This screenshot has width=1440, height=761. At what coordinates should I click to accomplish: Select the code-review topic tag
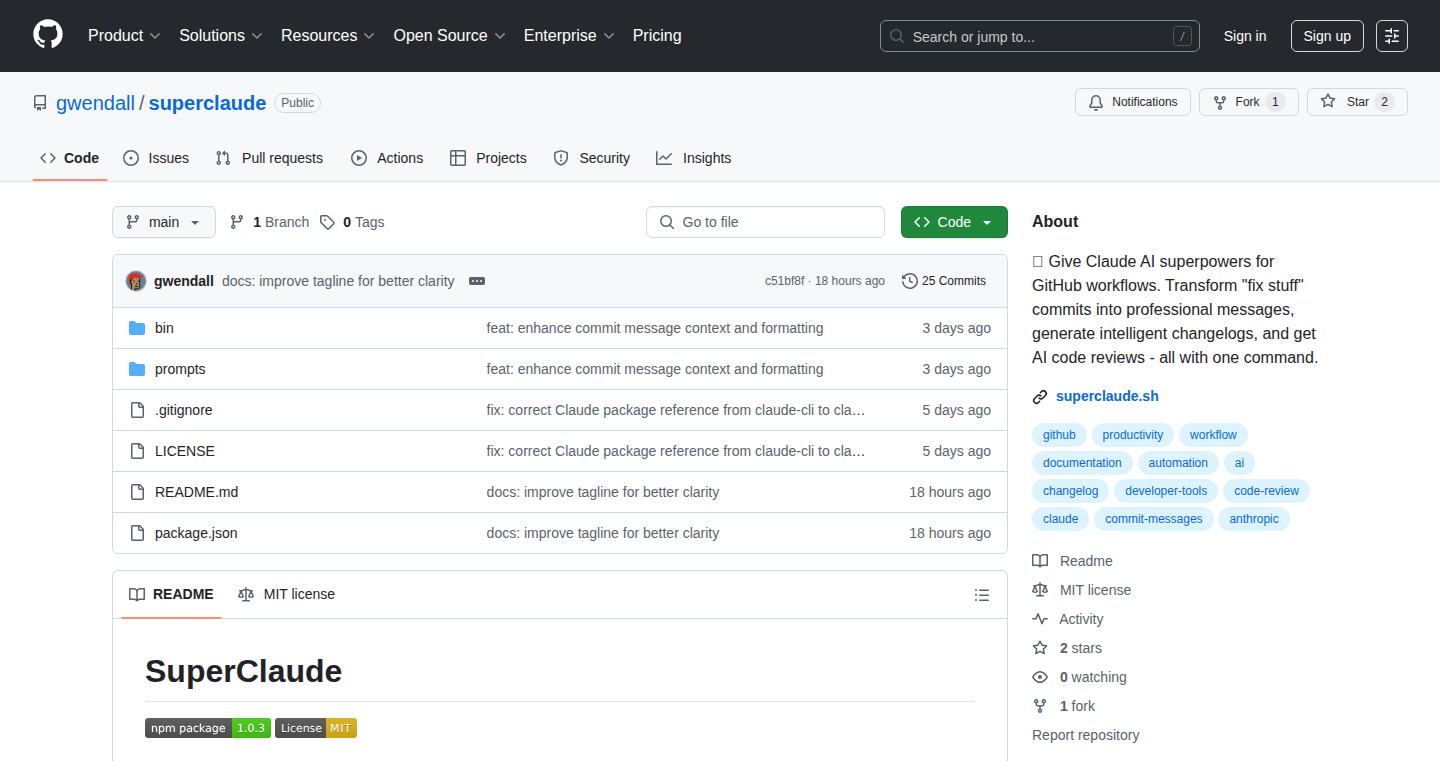point(1266,491)
